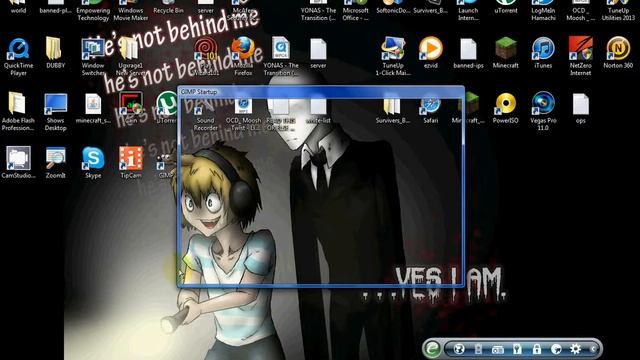
Task: Open the ops file
Action: pyautogui.click(x=580, y=104)
